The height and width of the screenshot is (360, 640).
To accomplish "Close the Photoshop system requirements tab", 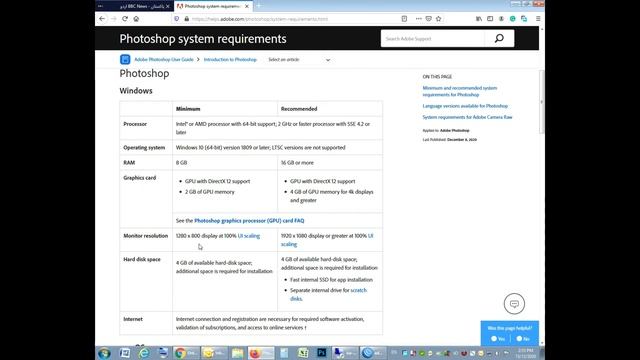I will (247, 6).
